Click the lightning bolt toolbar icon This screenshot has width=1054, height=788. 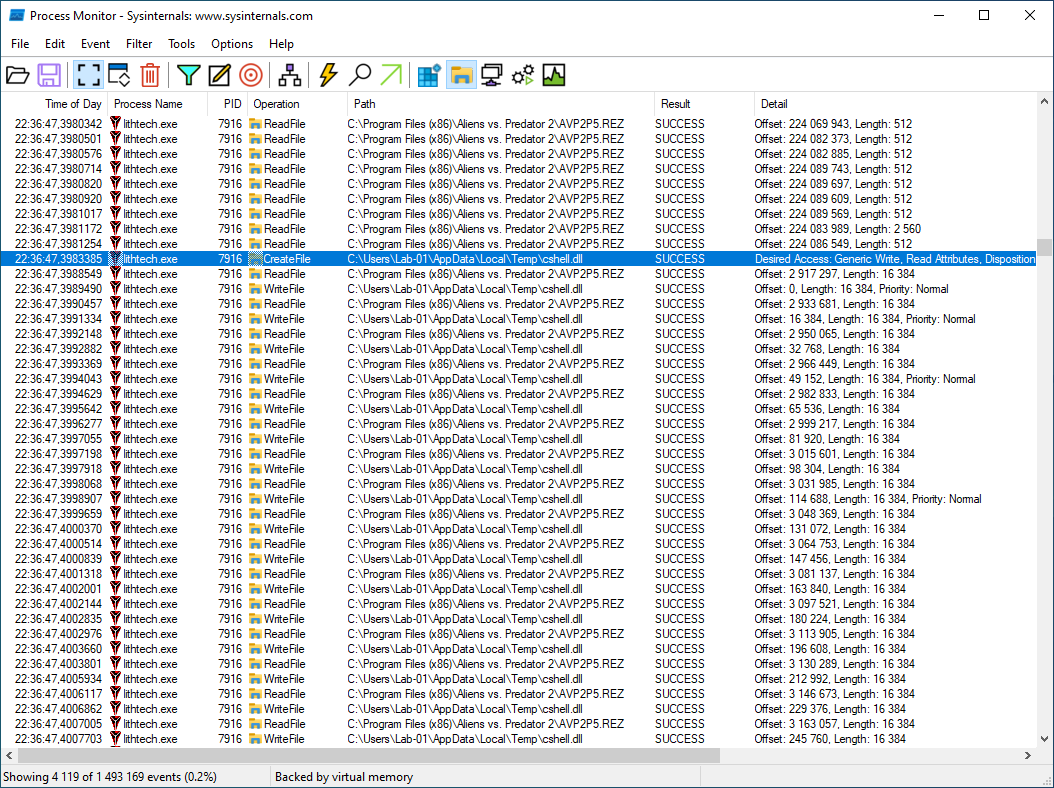[328, 75]
